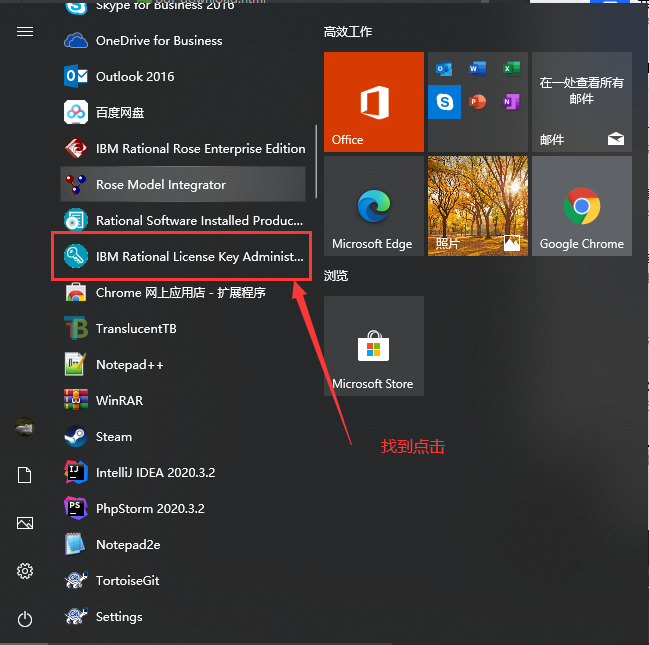The image size is (649, 645).
Task: Click the user account avatar in sidebar
Action: pos(25,427)
